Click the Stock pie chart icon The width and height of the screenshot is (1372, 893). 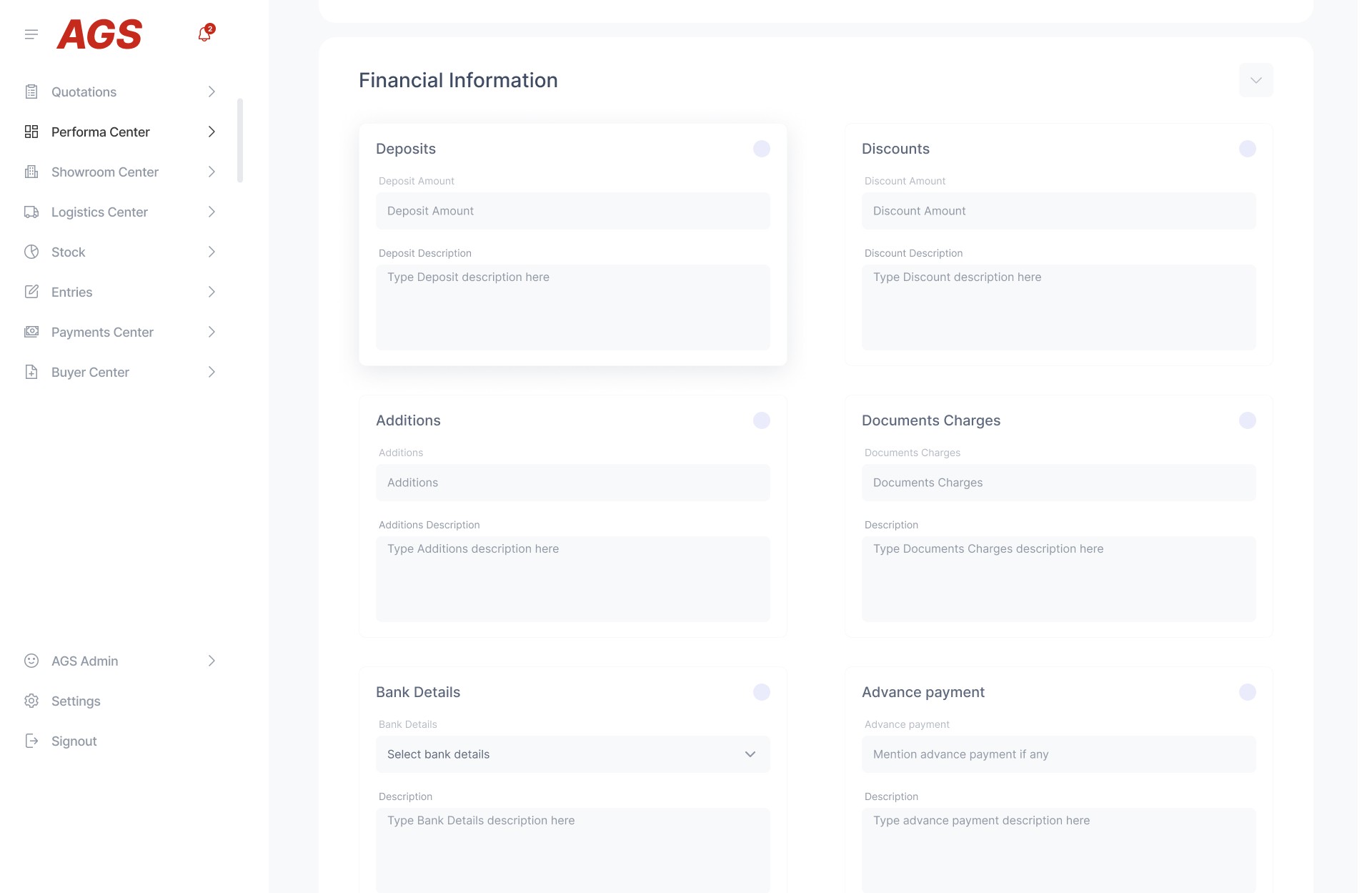tap(31, 252)
